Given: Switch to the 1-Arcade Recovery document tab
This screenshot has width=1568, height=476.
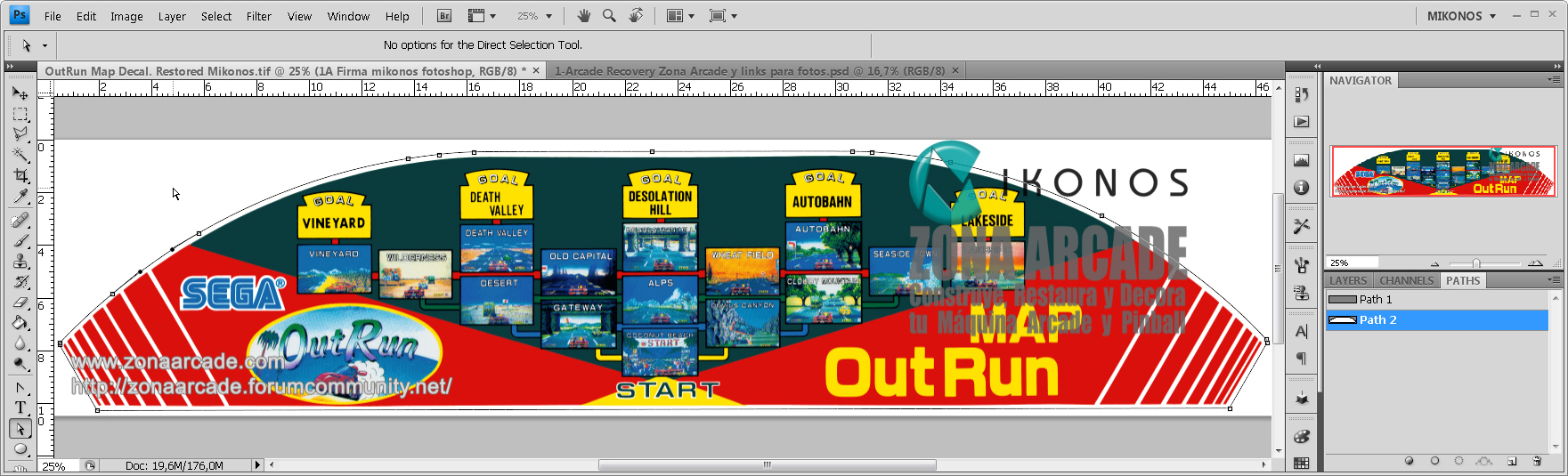Looking at the screenshot, I should click(750, 71).
